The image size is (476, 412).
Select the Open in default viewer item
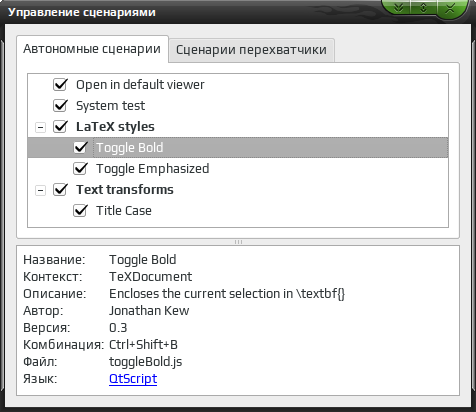point(140,85)
